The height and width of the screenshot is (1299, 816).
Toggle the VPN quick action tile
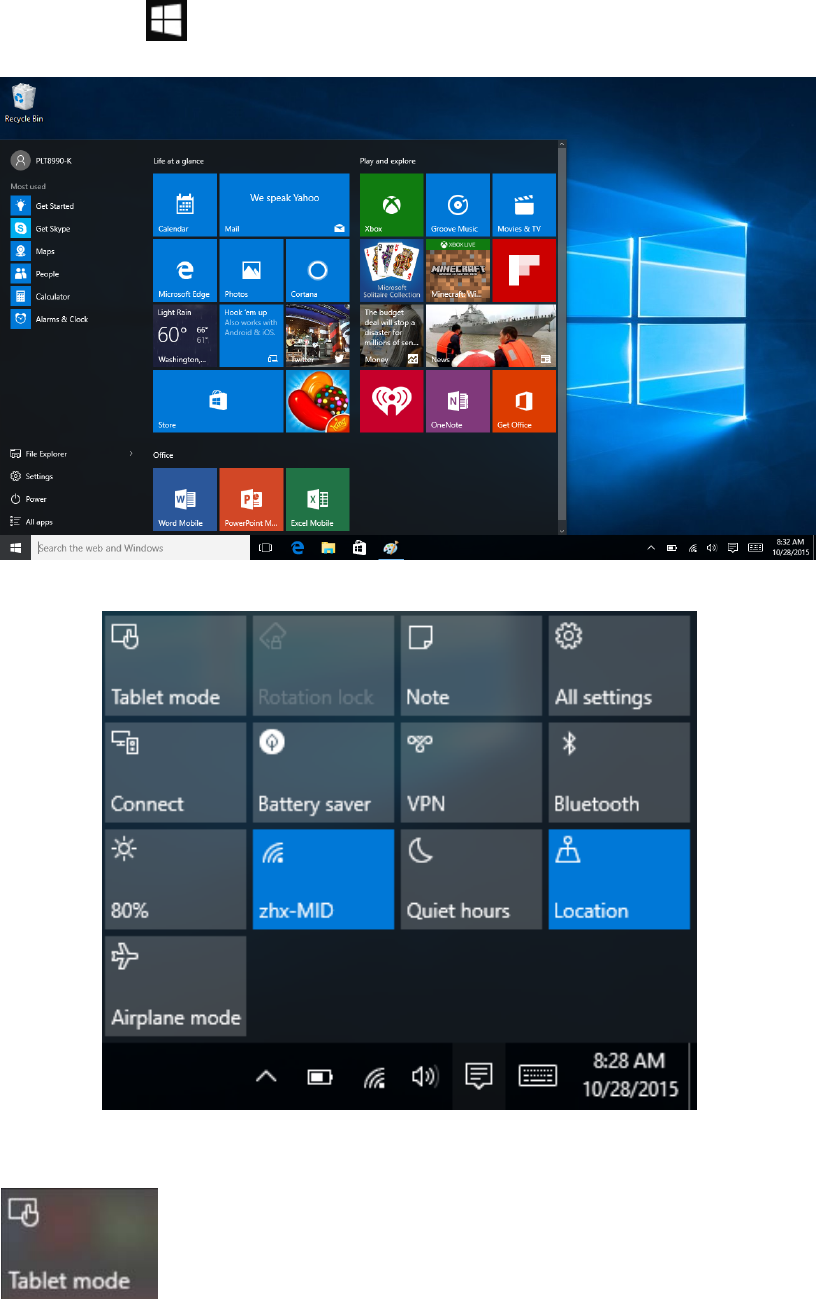(472, 772)
